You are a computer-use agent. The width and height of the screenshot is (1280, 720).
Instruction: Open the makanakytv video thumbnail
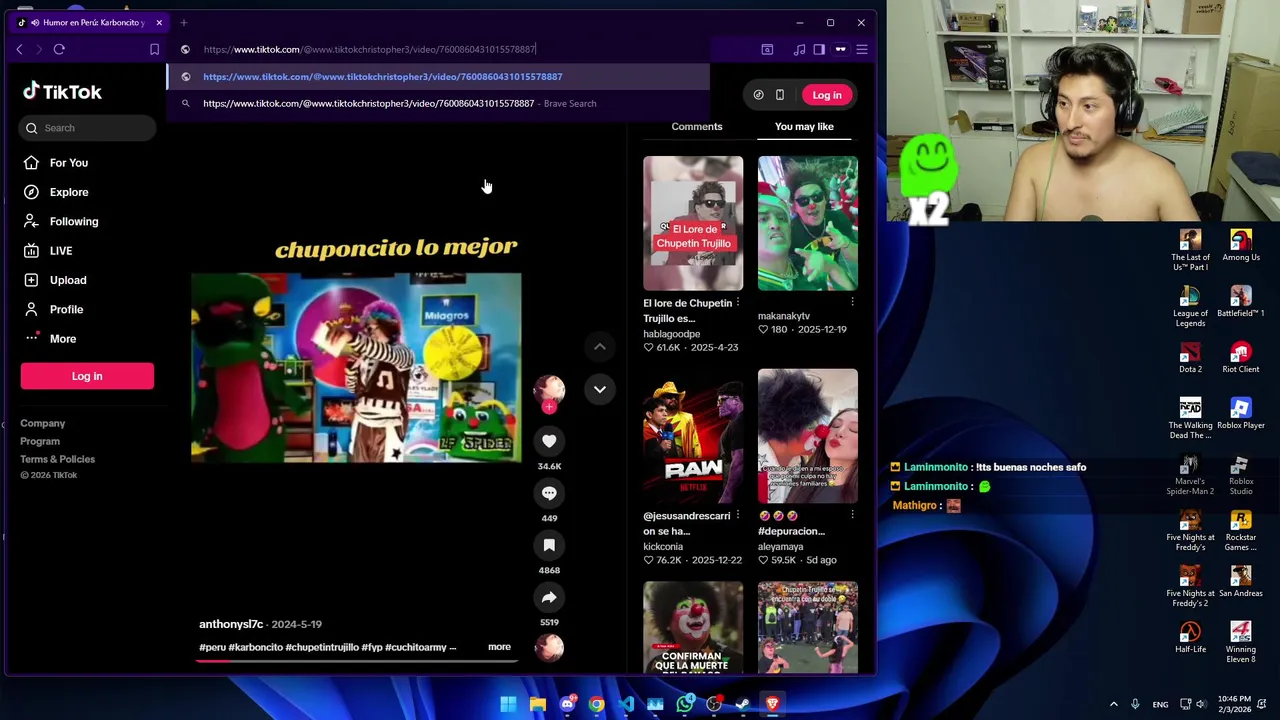(807, 223)
